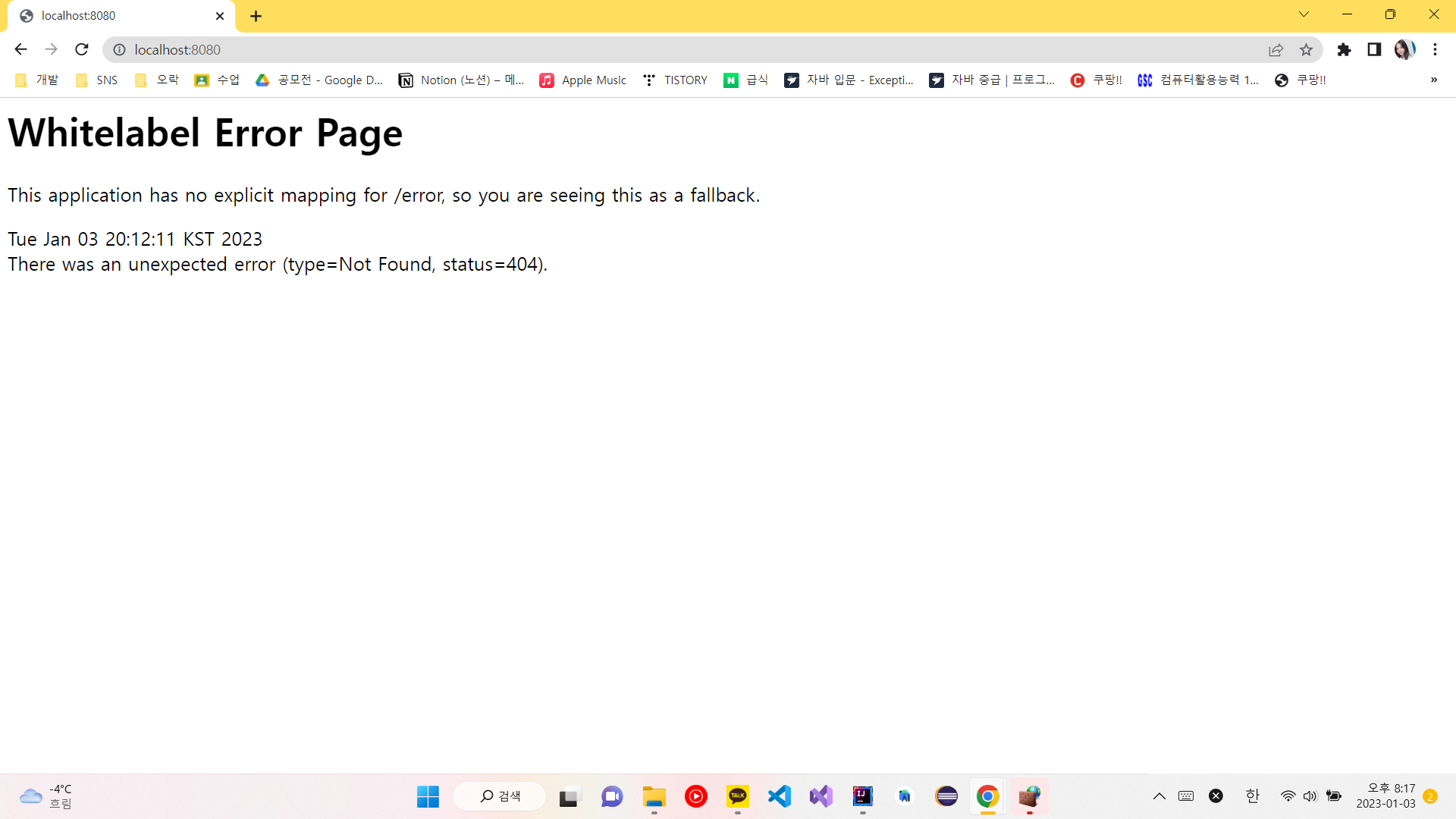
Task: Toggle the browser side panel
Action: click(1374, 49)
